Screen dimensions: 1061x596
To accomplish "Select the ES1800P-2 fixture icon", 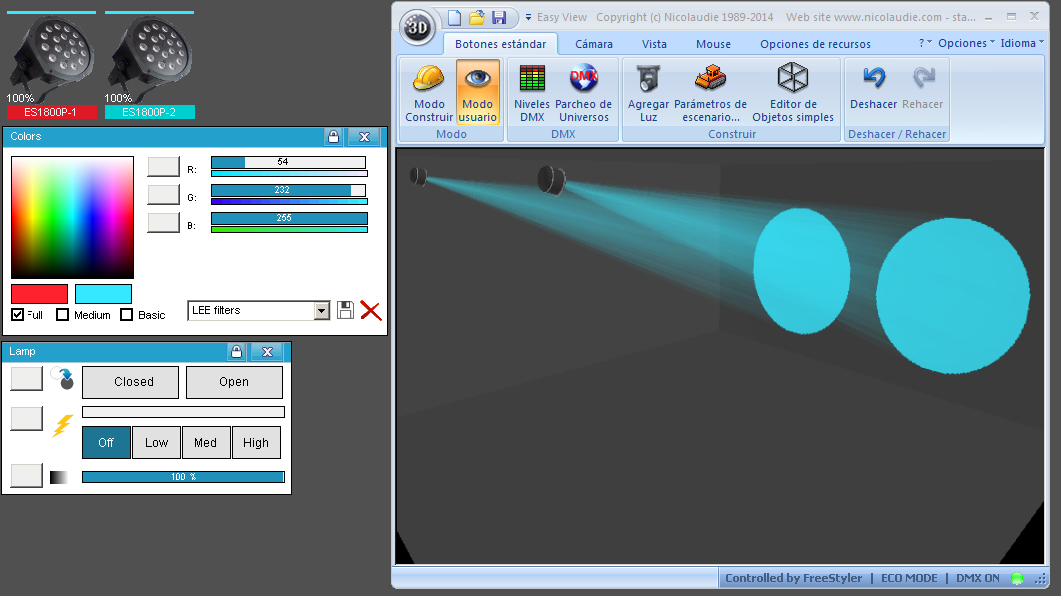I will (x=150, y=60).
